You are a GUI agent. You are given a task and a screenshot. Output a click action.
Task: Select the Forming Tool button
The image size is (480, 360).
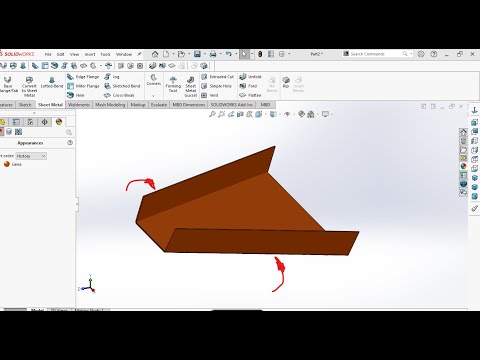click(173, 84)
